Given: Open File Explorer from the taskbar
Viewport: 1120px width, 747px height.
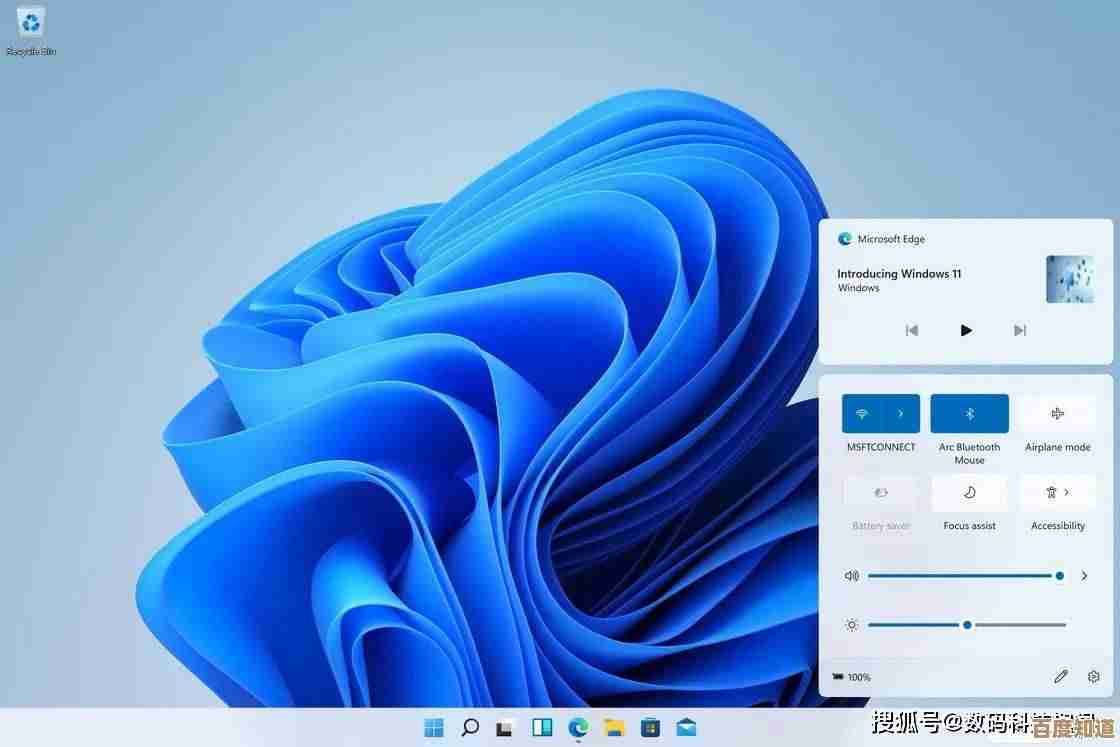Looking at the screenshot, I should coord(614,729).
